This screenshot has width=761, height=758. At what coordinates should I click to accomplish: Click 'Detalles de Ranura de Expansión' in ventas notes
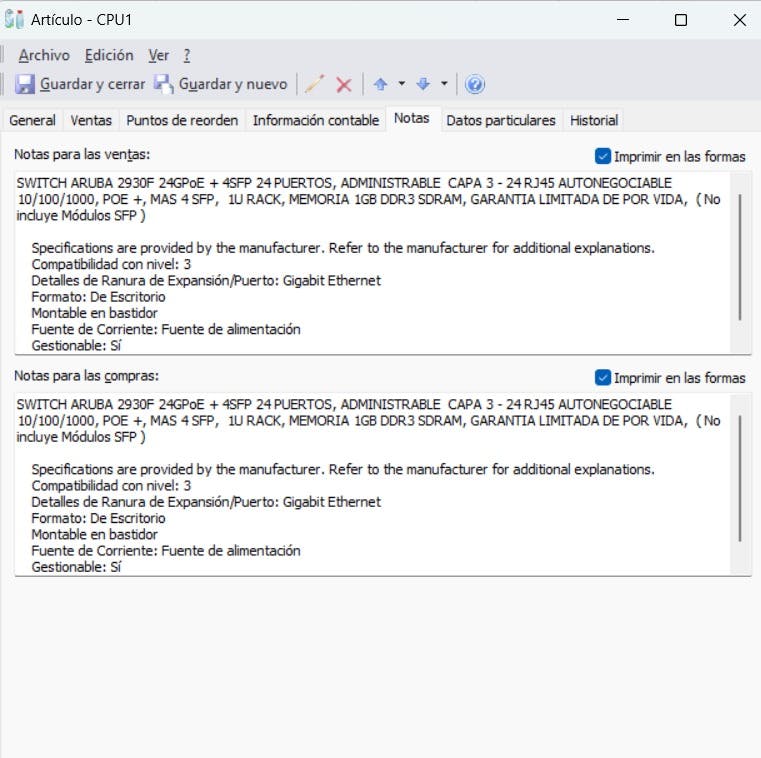pos(206,280)
